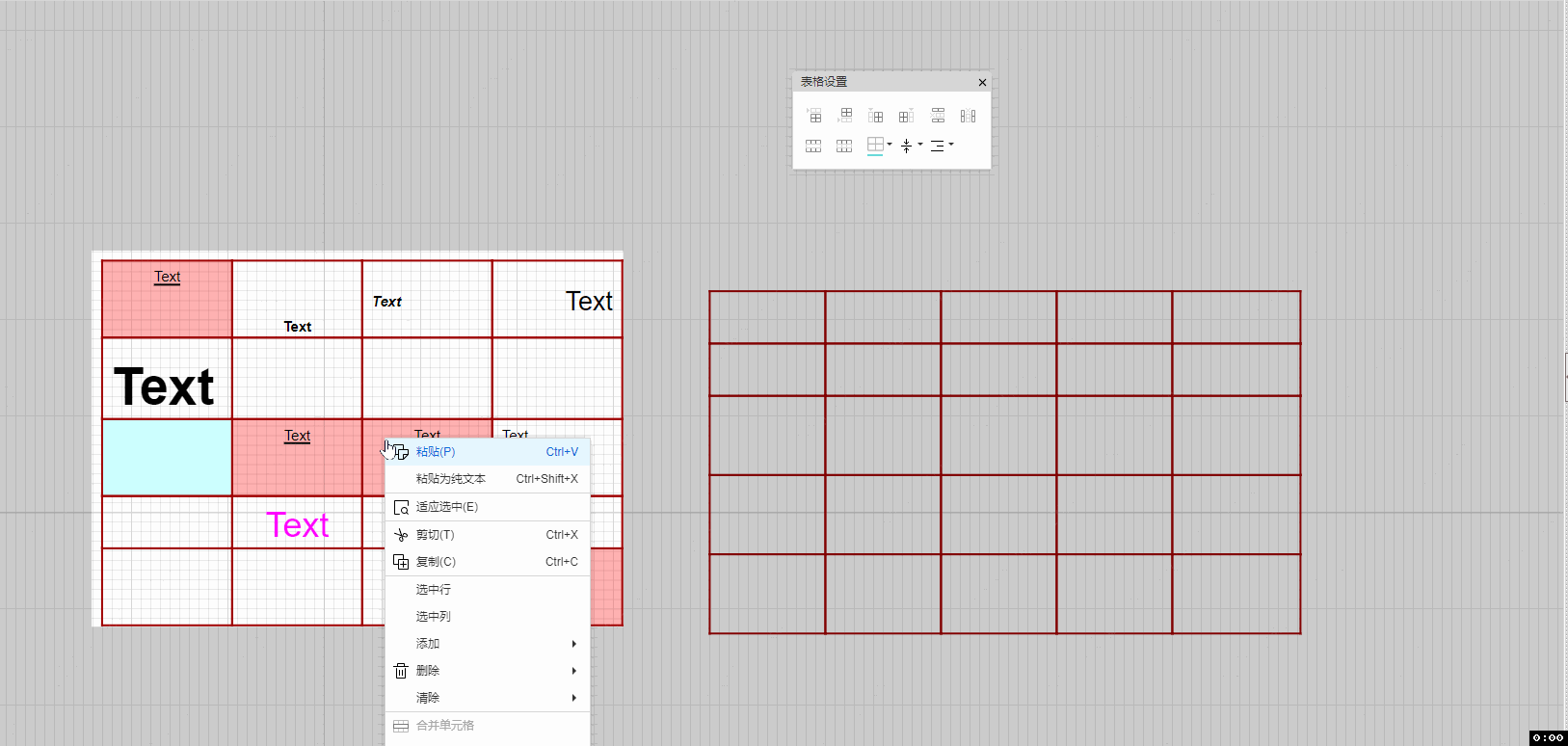This screenshot has width=1568, height=746.
Task: Select 选中列 menu entry
Action: 488,617
